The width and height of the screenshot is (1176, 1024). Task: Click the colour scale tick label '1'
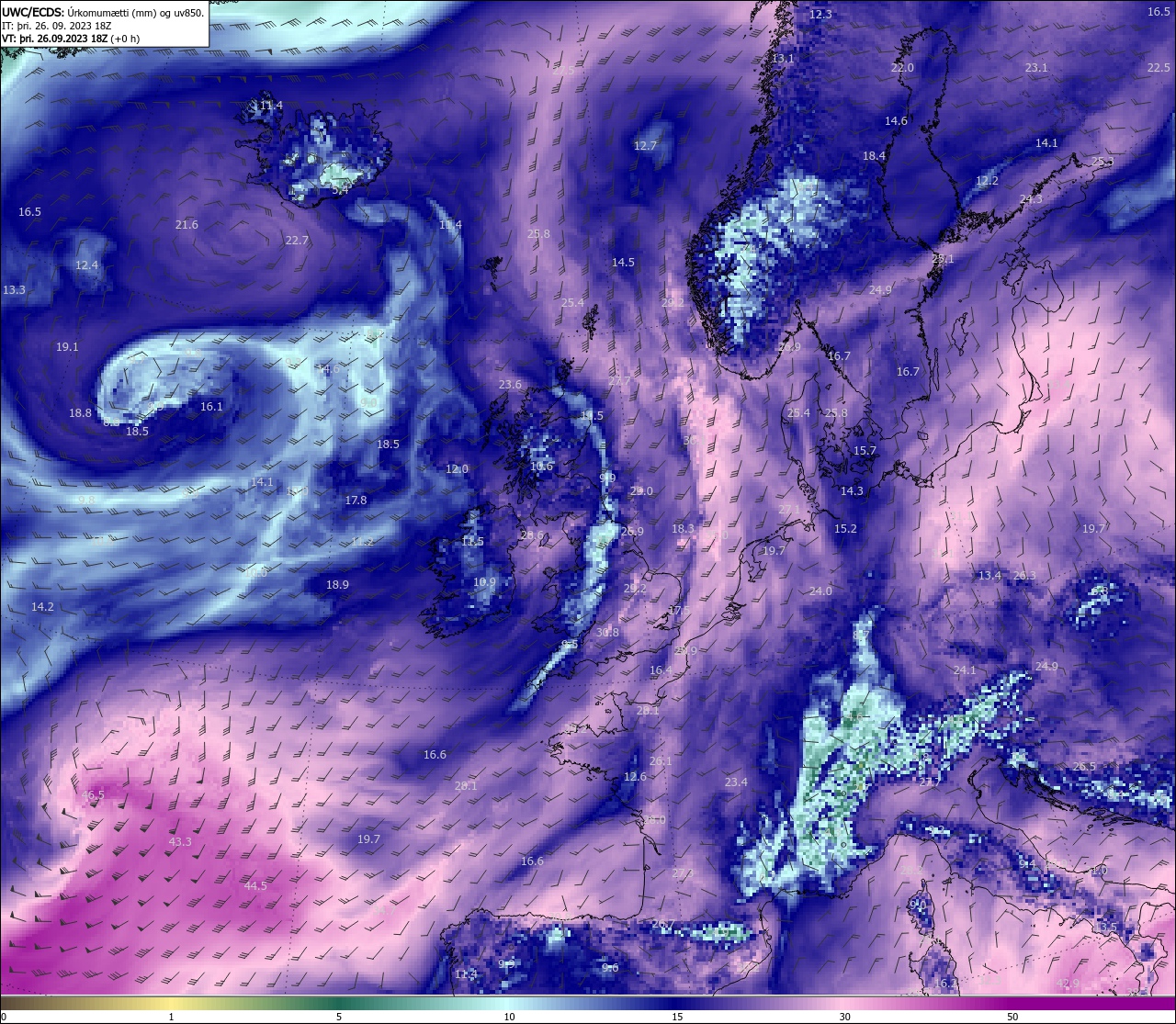pyautogui.click(x=171, y=1017)
